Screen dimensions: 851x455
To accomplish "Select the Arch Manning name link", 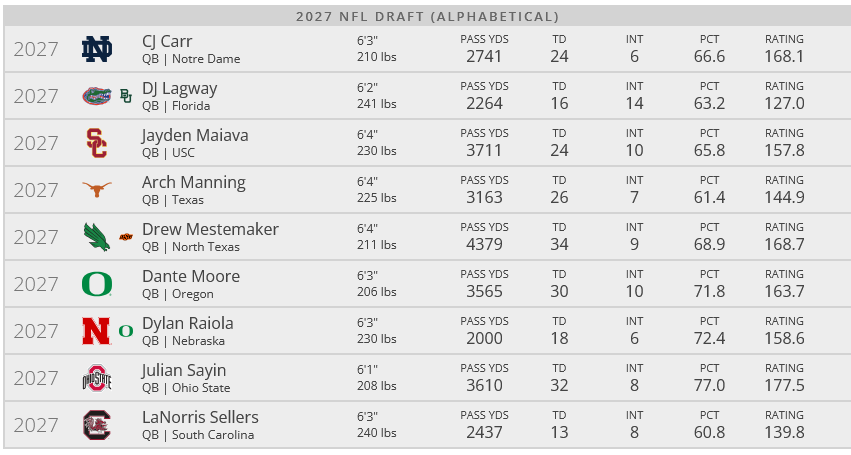I will tap(193, 182).
